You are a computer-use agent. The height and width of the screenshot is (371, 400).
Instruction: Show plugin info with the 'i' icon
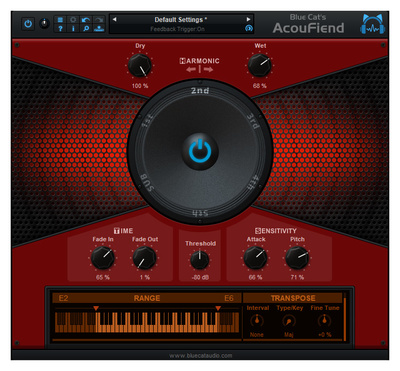click(73, 29)
